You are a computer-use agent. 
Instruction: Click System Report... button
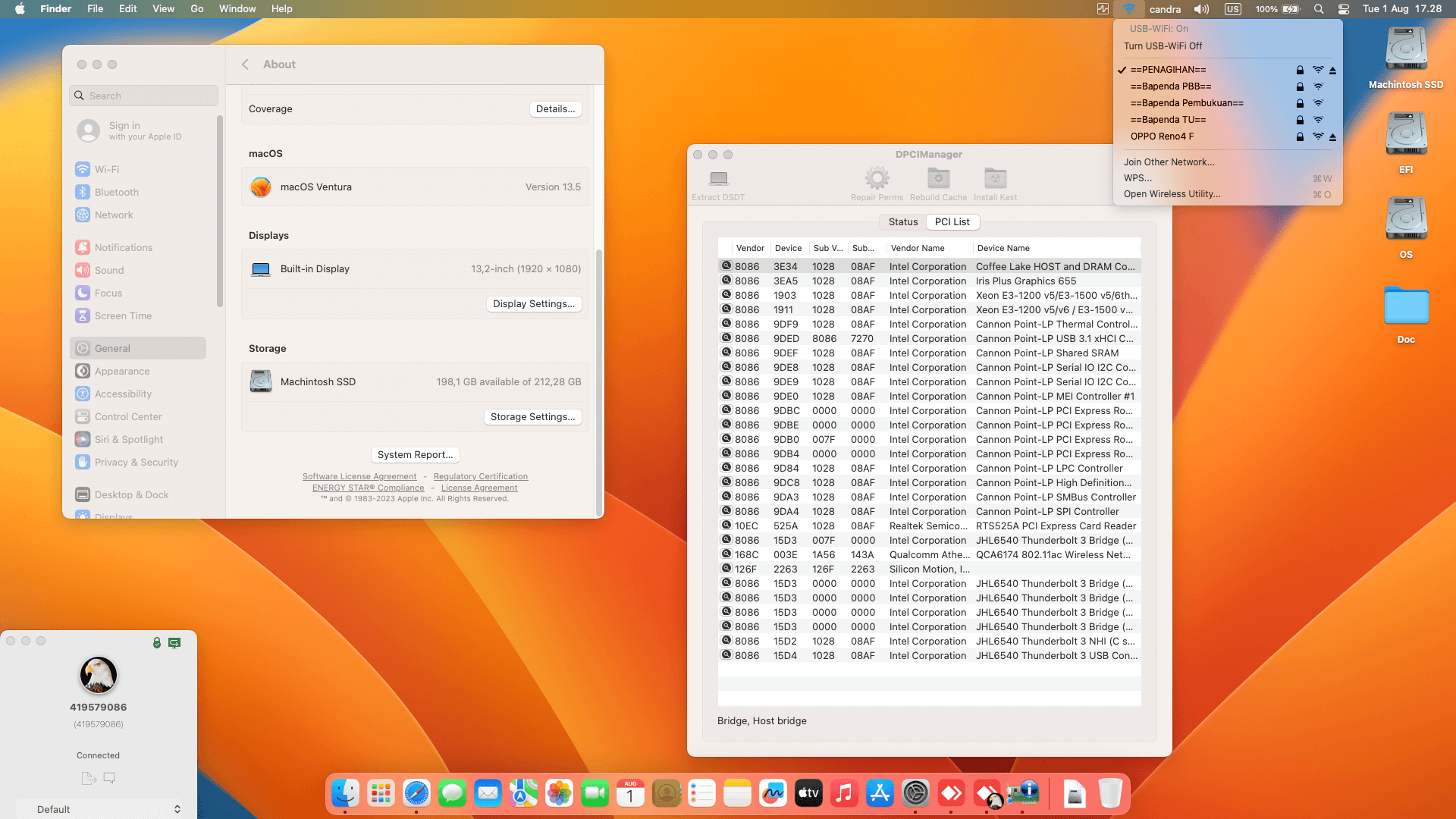(415, 454)
